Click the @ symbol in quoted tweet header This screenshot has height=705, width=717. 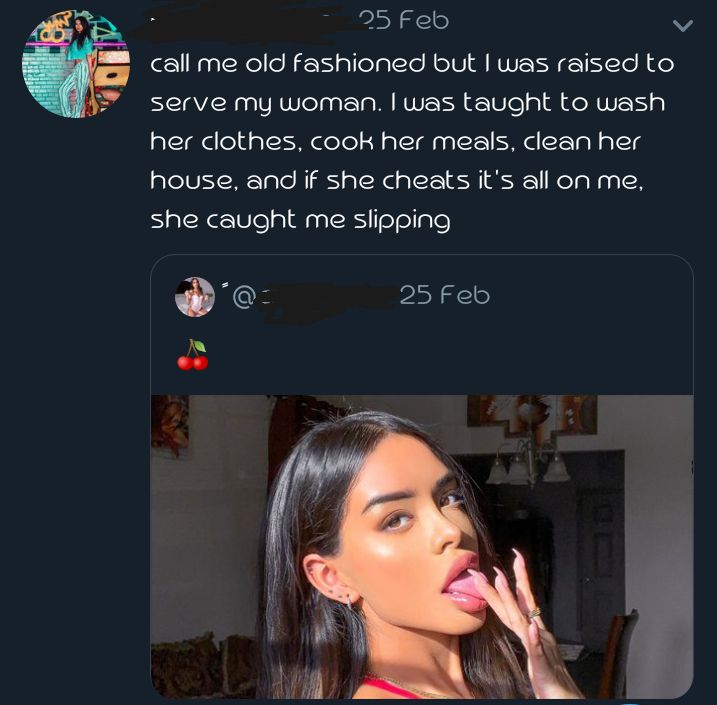(x=243, y=296)
